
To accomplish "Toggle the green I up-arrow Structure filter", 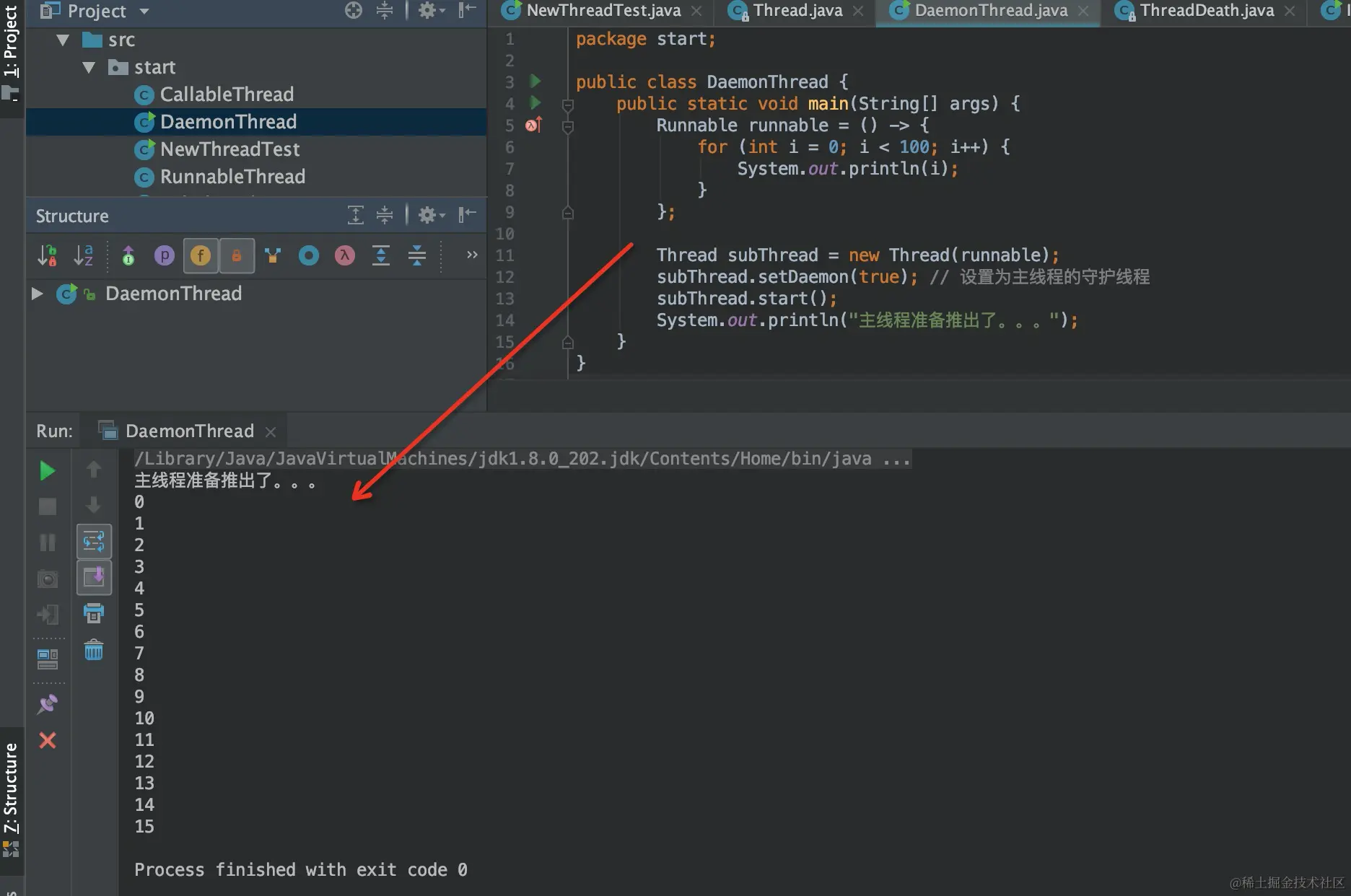I will [x=128, y=255].
